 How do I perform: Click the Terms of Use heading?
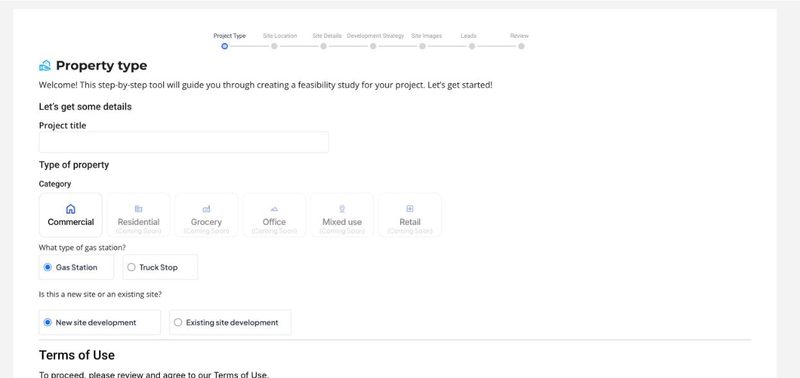point(77,355)
